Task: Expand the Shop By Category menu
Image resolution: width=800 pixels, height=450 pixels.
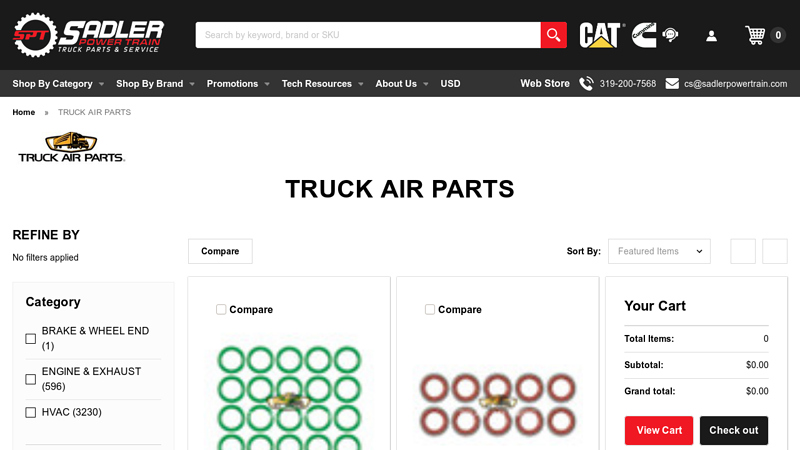Action: [58, 83]
